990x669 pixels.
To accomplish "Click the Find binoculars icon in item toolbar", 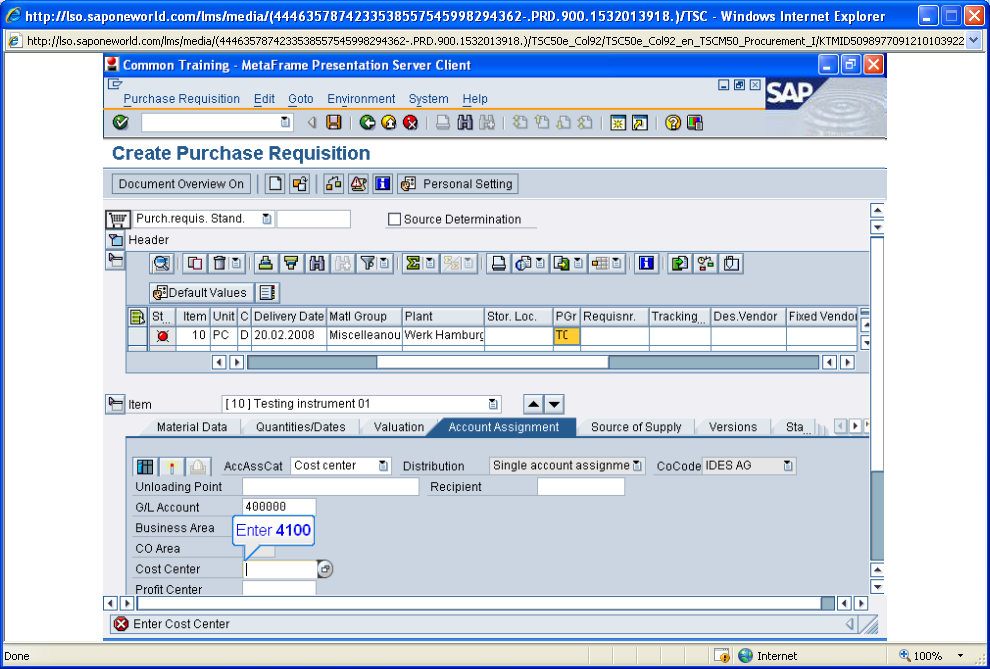I will tap(316, 263).
